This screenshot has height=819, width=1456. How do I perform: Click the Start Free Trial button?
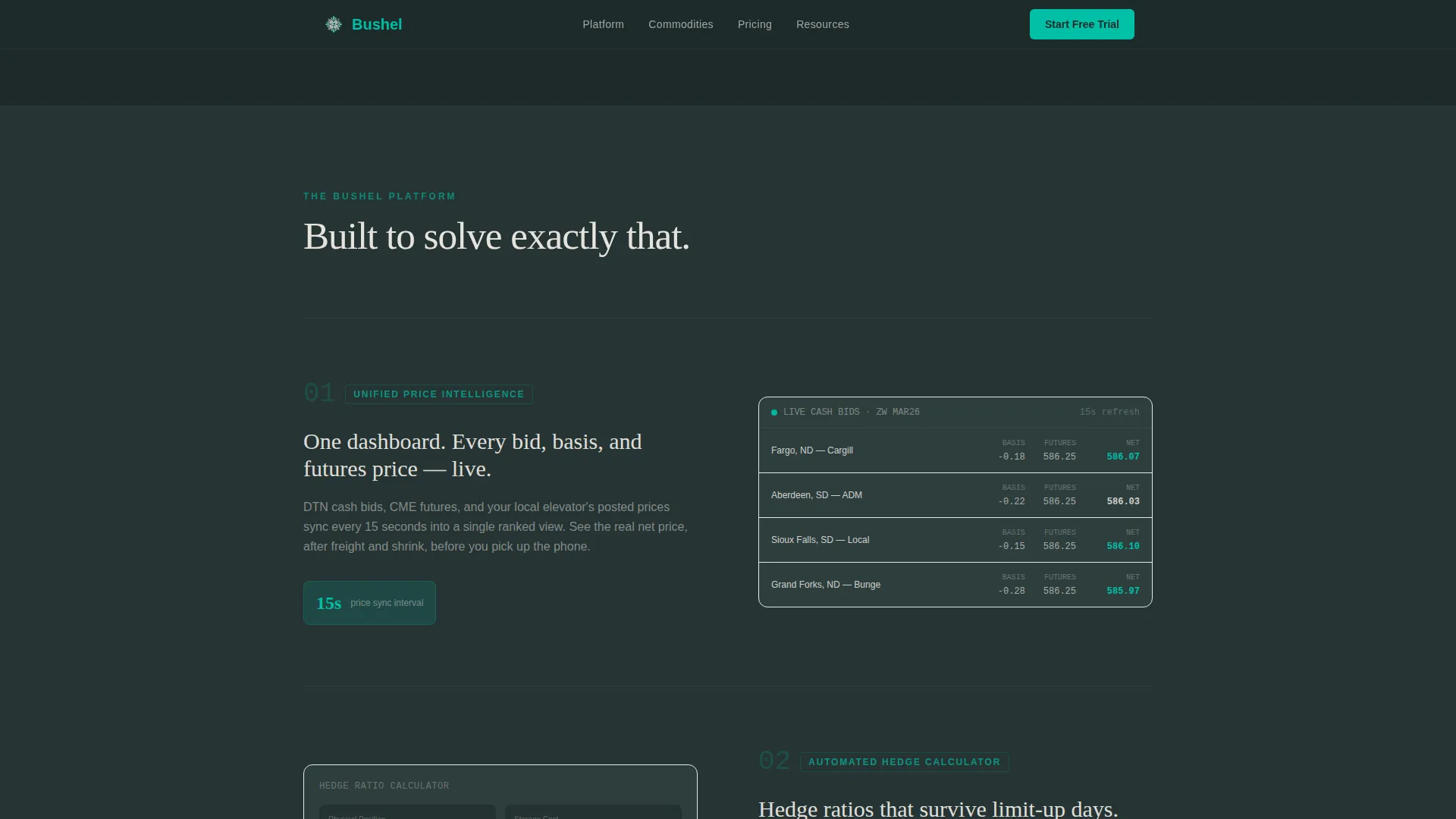[1081, 24]
